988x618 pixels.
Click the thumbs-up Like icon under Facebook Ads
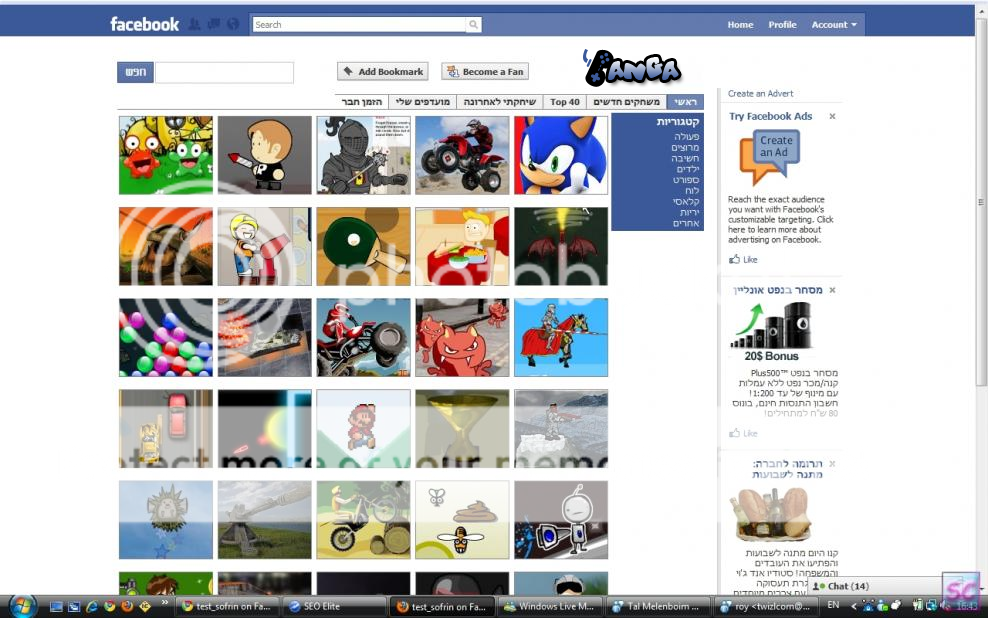coord(734,259)
